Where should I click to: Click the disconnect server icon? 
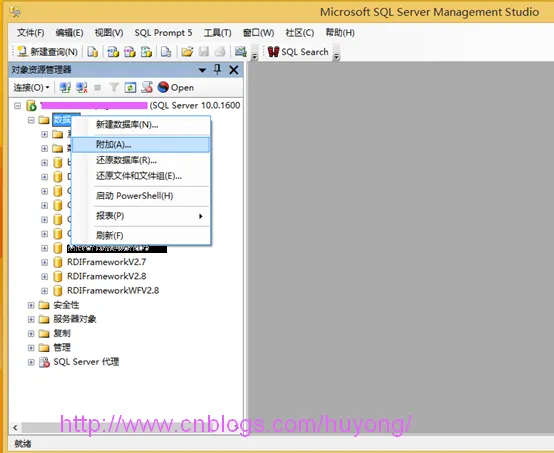coord(82,87)
